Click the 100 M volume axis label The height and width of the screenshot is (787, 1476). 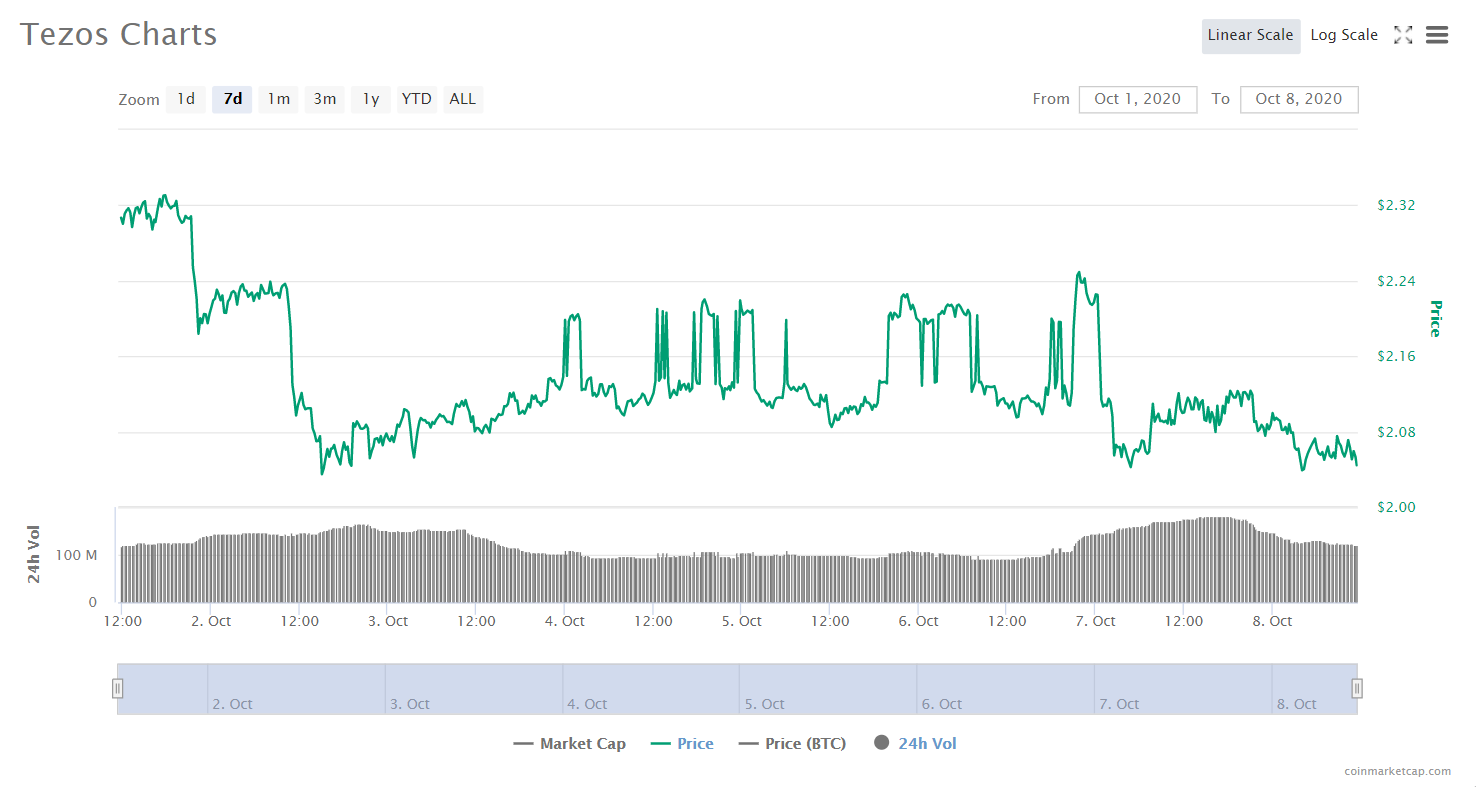point(77,555)
